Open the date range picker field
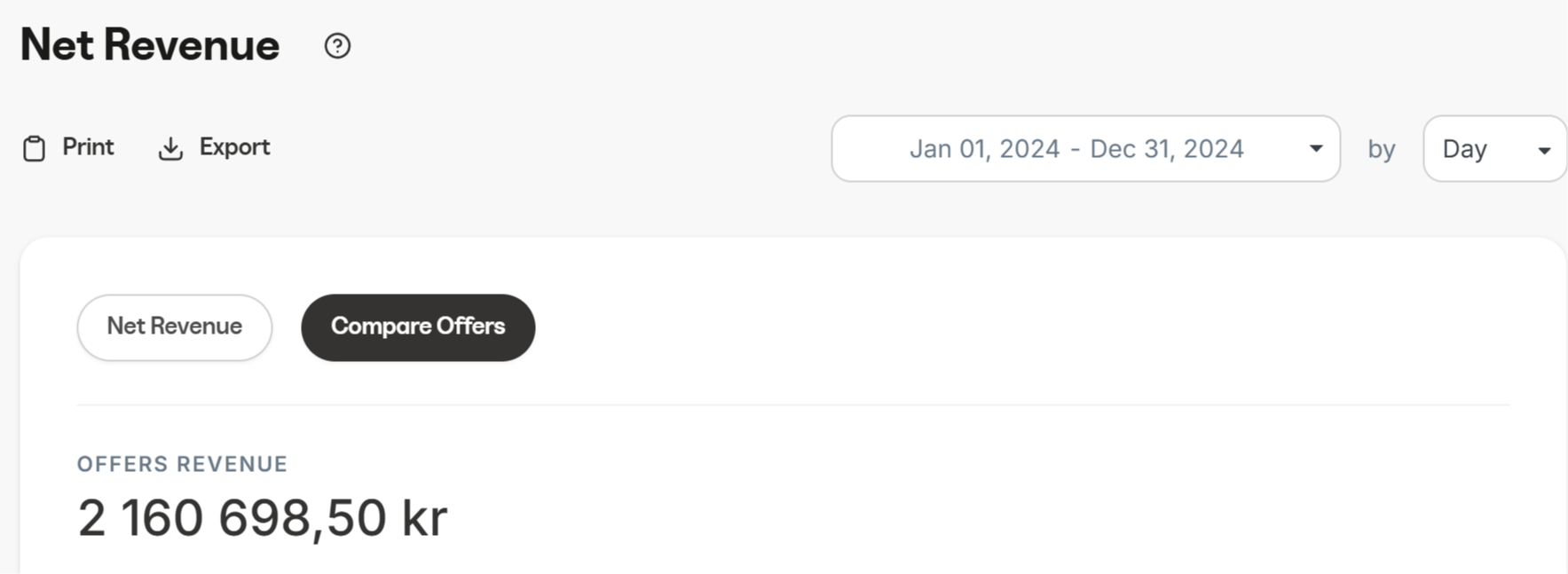The height and width of the screenshot is (574, 1568). pos(1085,149)
